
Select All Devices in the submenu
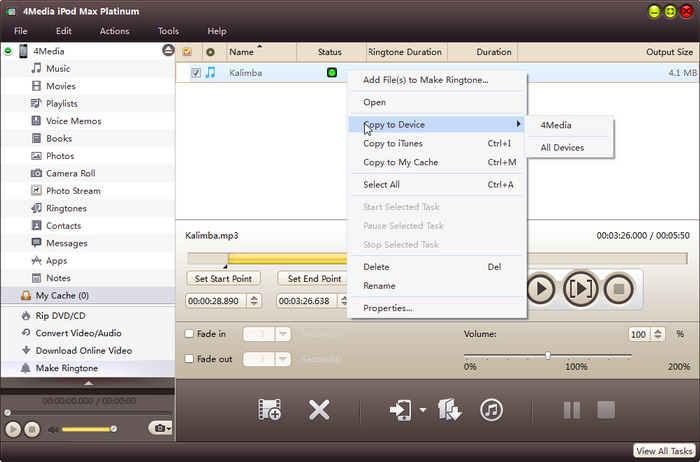pyautogui.click(x=562, y=148)
